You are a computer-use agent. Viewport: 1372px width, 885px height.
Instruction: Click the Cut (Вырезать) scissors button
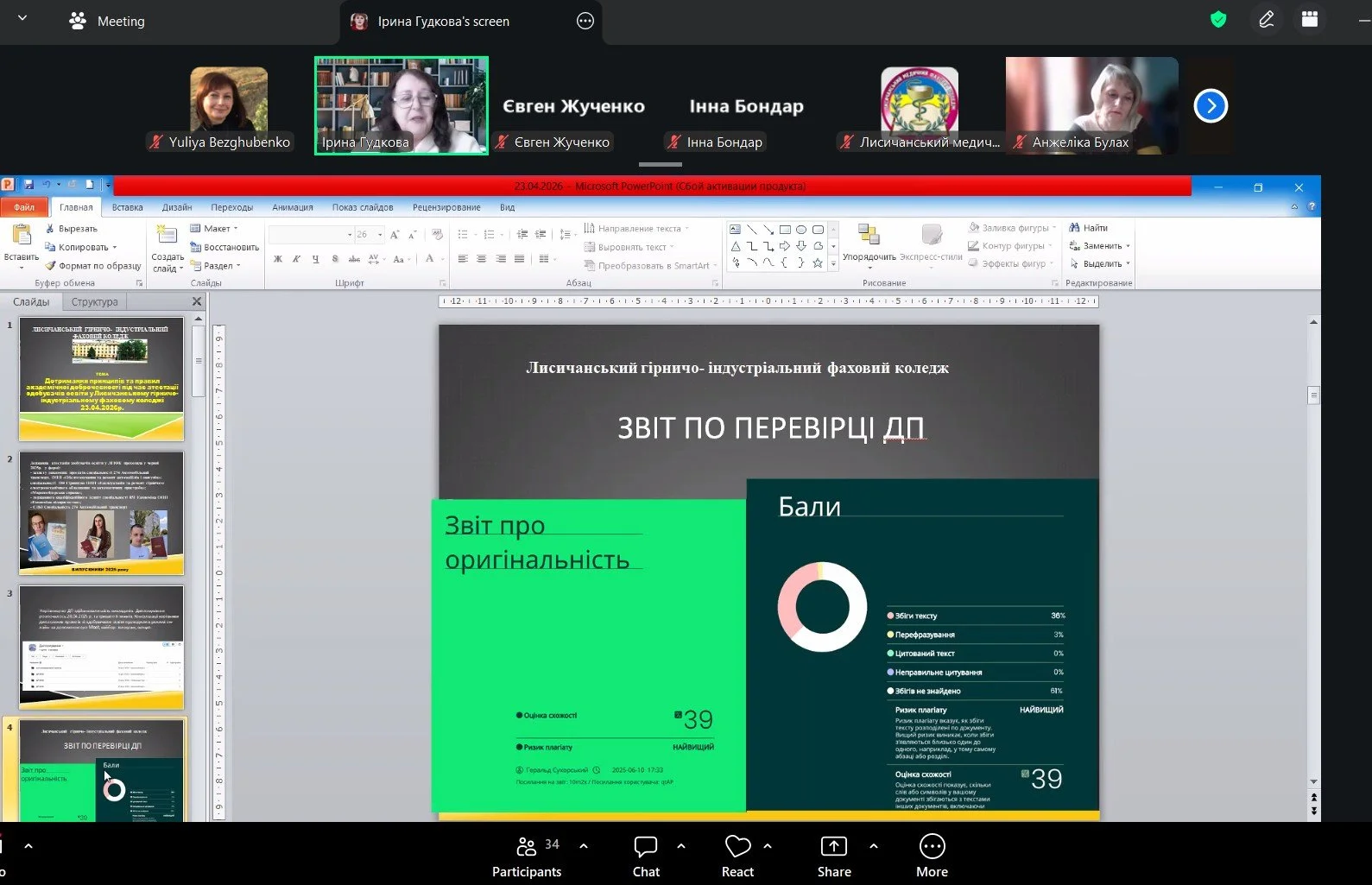click(x=71, y=229)
